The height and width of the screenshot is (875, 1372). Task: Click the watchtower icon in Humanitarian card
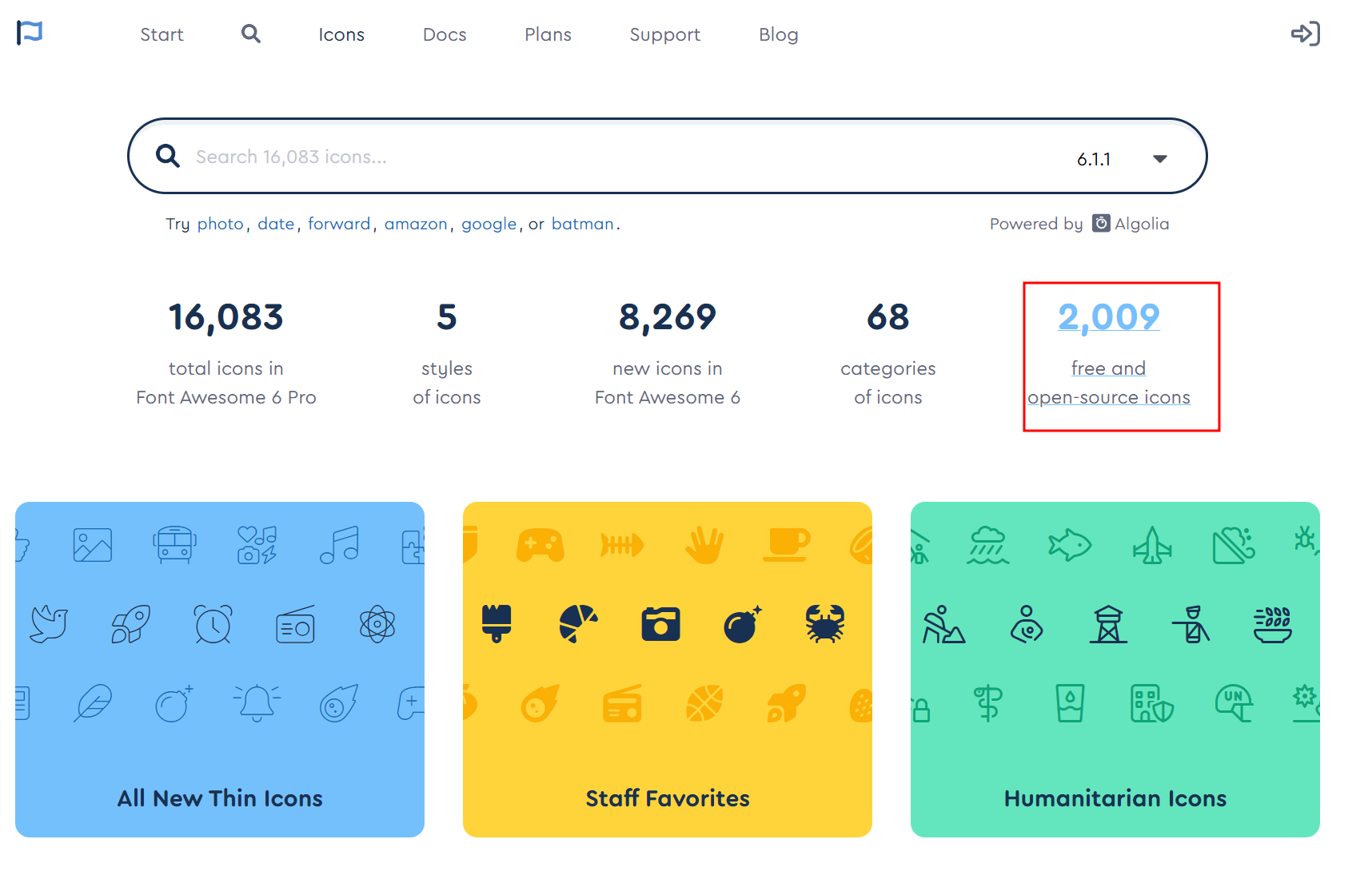[1108, 624]
